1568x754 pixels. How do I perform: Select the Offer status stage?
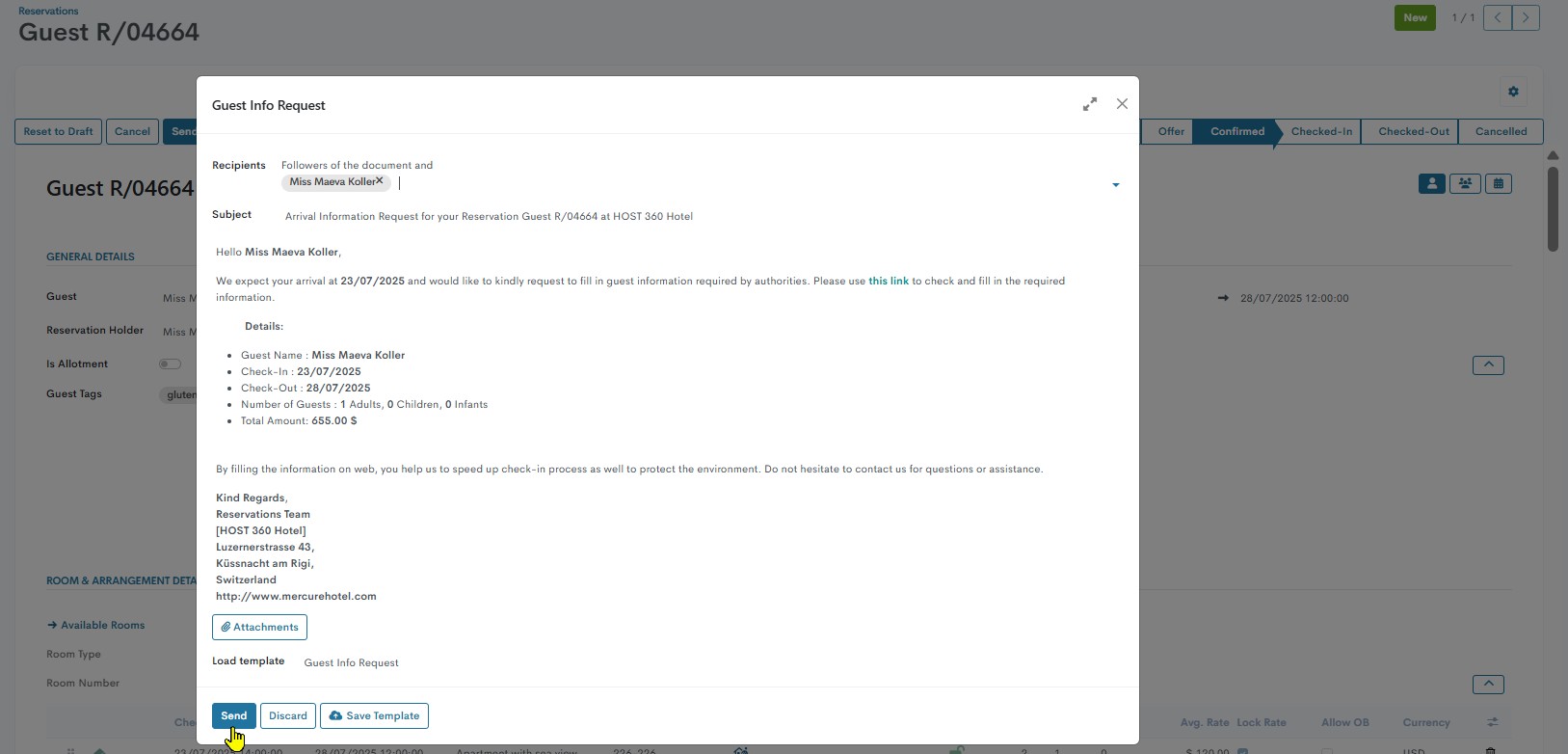(x=1170, y=131)
